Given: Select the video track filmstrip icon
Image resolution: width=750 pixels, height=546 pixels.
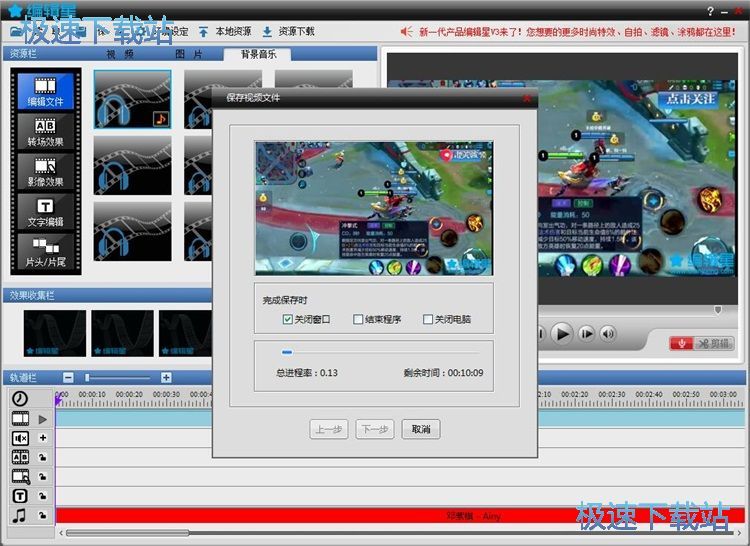Looking at the screenshot, I should [x=20, y=418].
